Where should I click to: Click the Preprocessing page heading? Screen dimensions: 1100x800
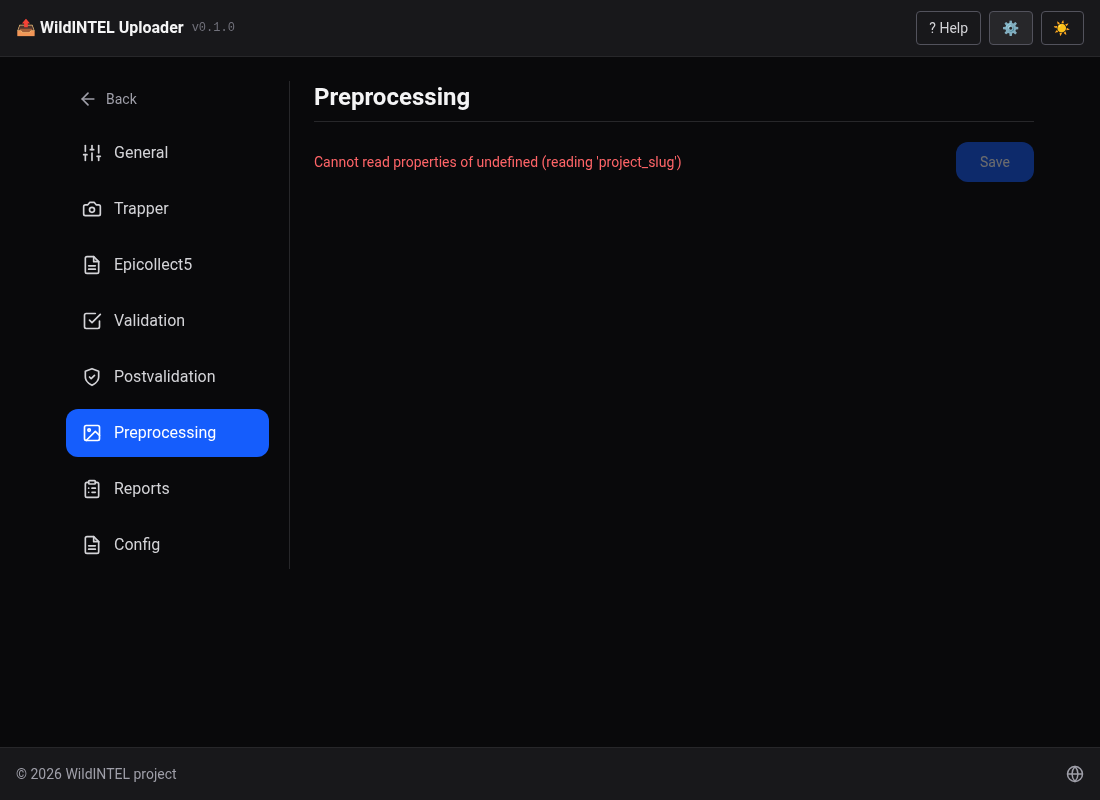click(x=391, y=97)
